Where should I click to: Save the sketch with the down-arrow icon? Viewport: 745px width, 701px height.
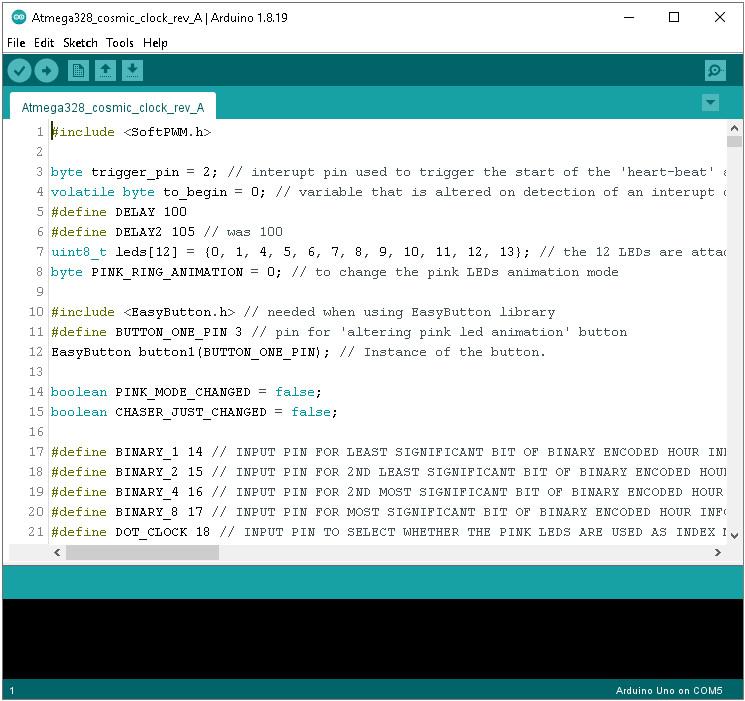click(x=133, y=71)
